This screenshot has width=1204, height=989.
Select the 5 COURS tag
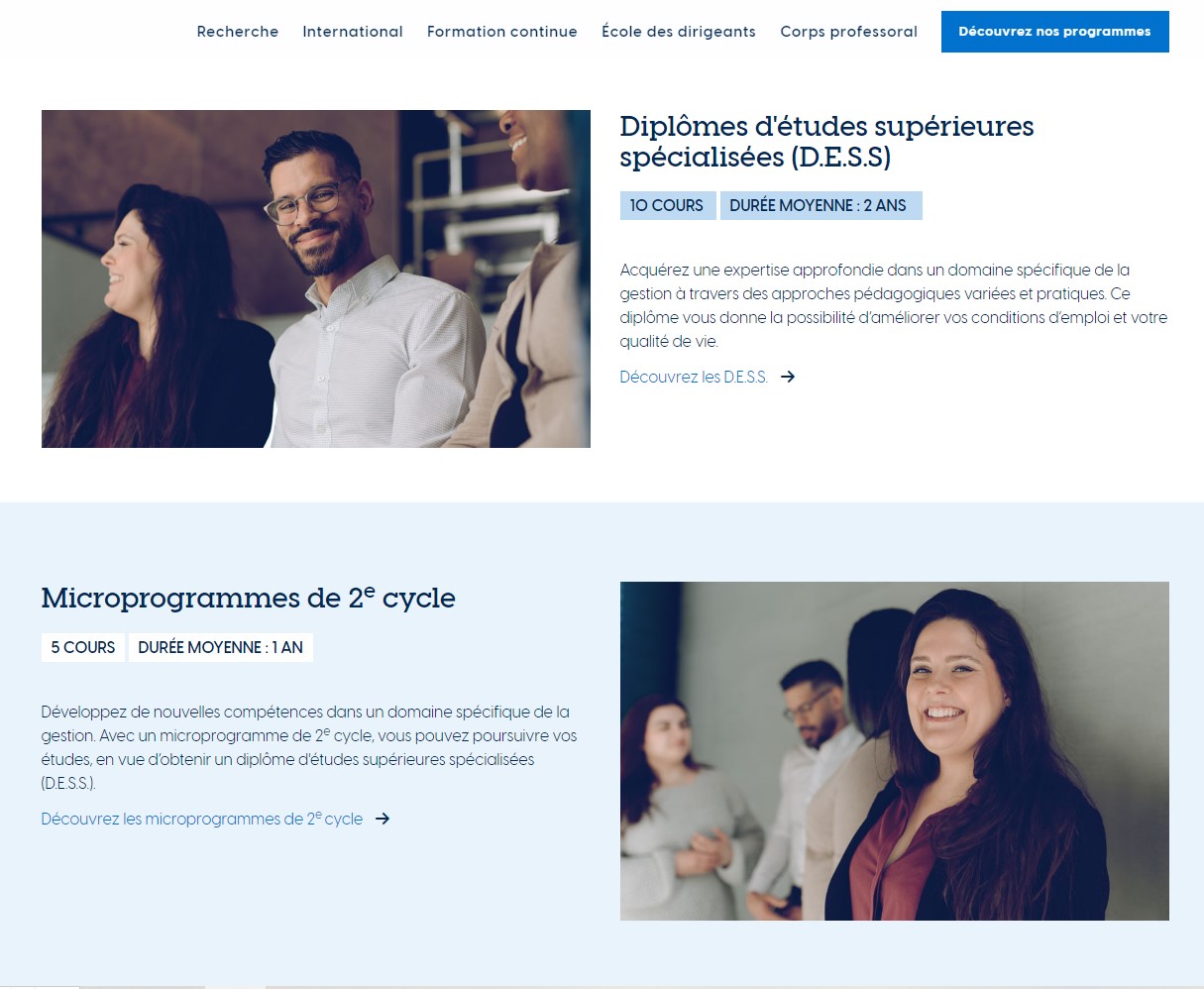click(83, 647)
